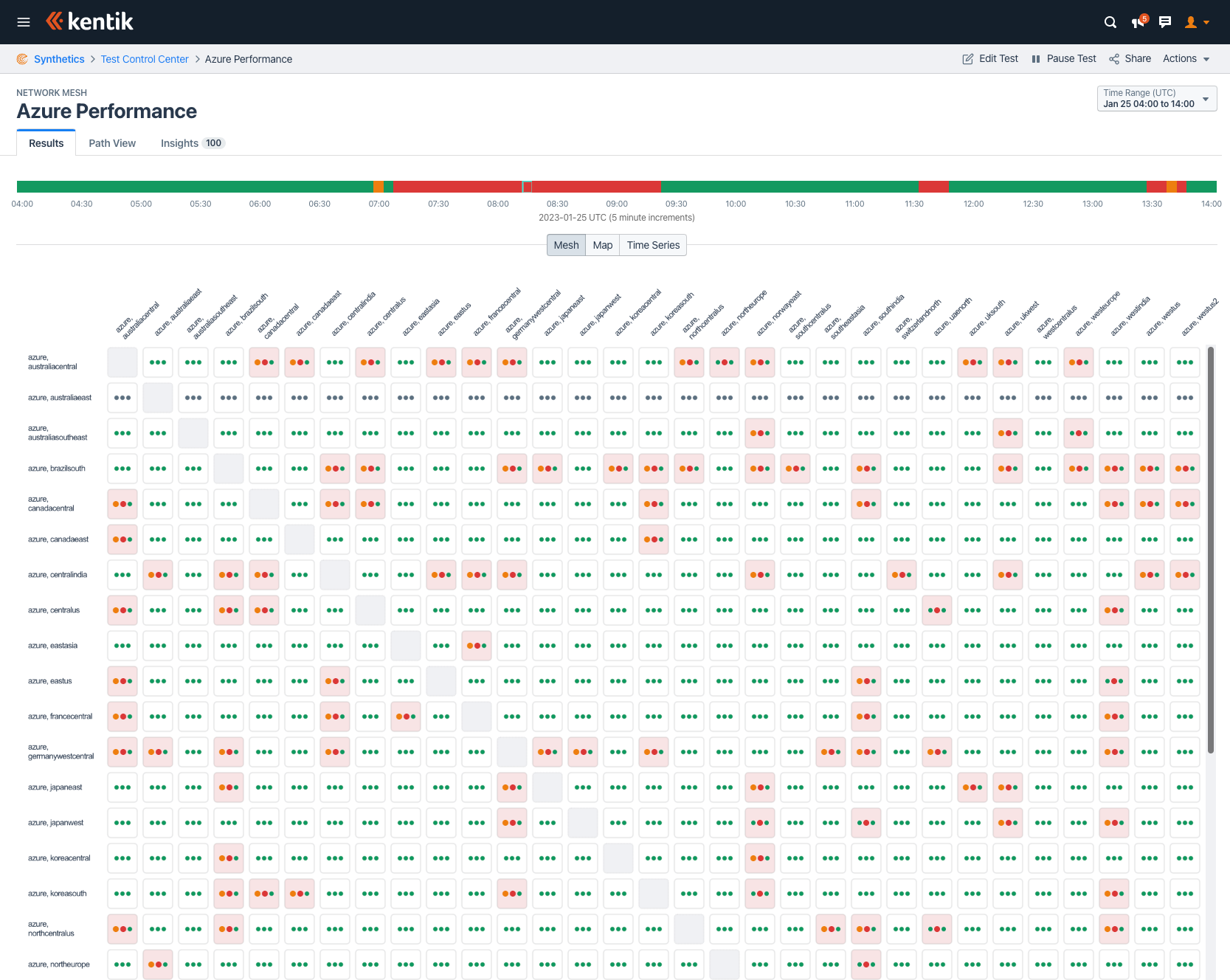Click row label azure, germanywestcentral
Image resolution: width=1230 pixels, height=980 pixels.
click(61, 752)
